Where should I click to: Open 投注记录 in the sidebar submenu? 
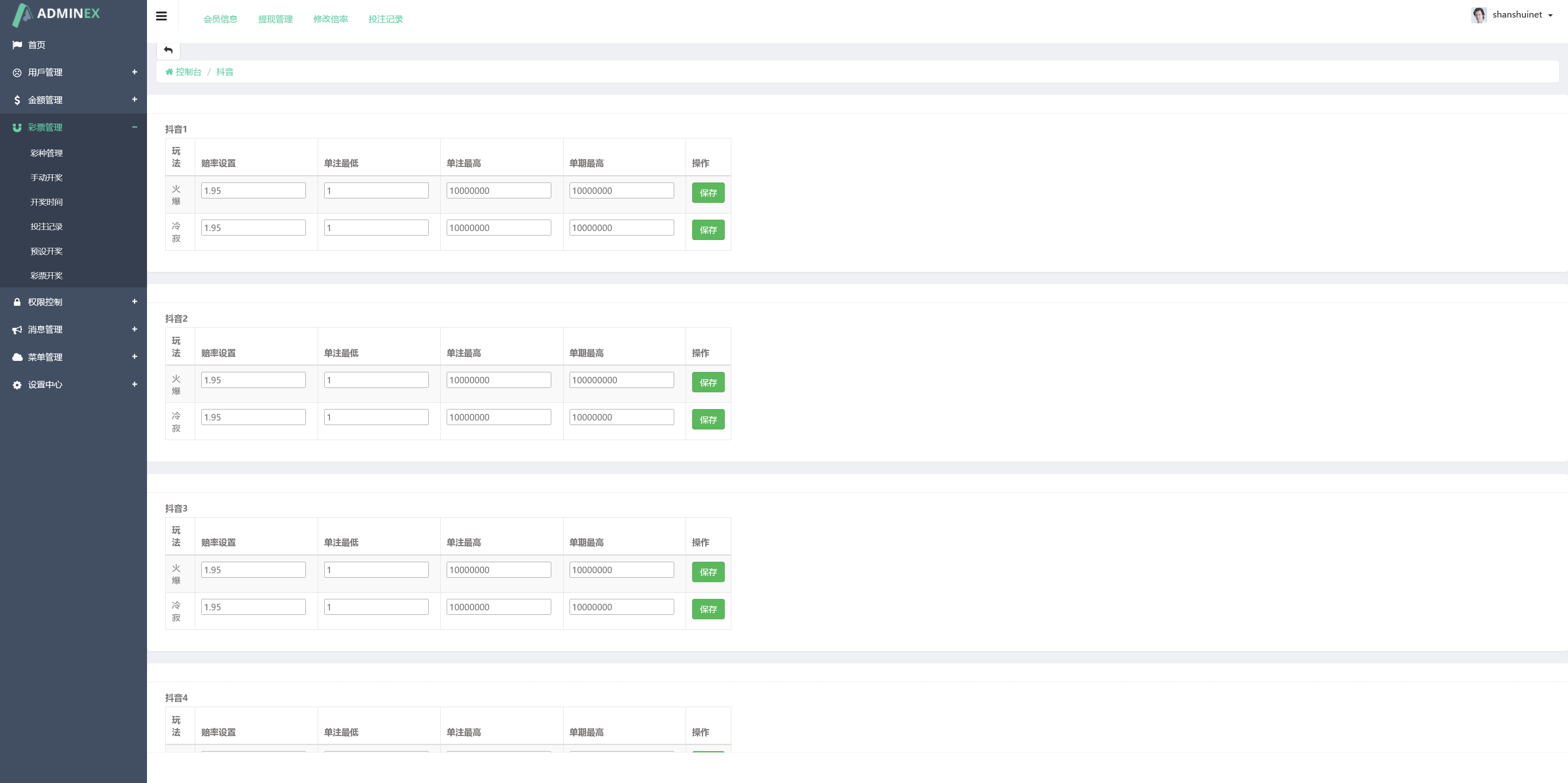47,226
